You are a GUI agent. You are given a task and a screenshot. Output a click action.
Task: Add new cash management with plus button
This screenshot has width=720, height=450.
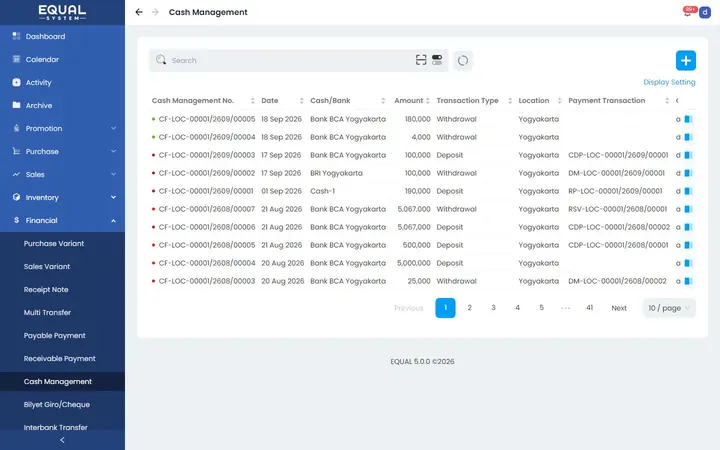(686, 60)
